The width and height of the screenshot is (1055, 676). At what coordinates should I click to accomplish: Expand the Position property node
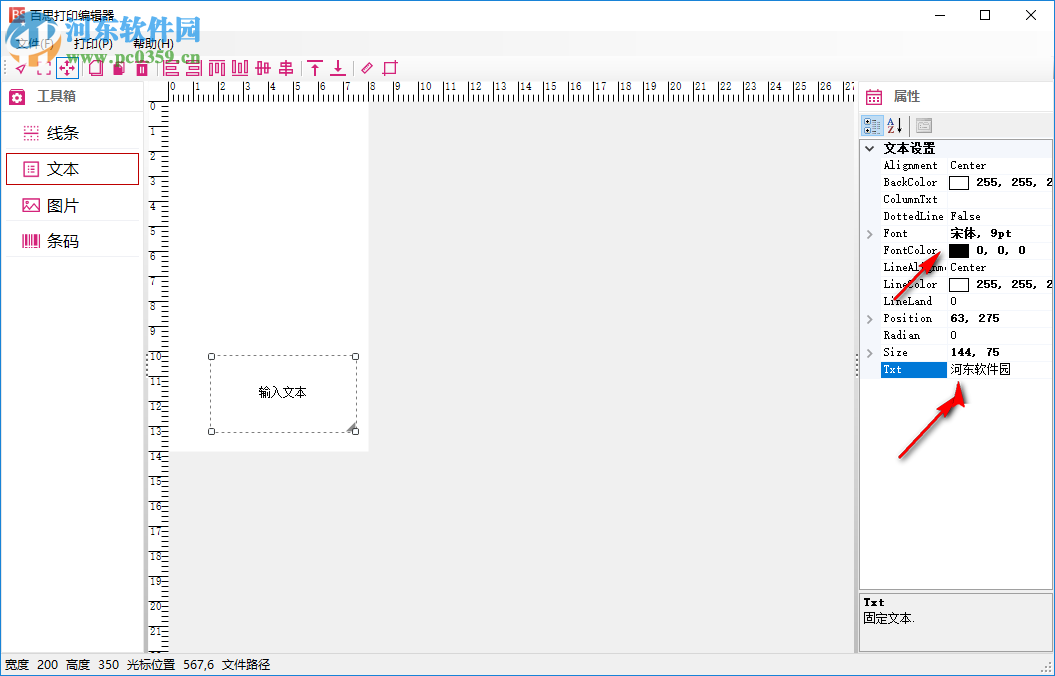(x=870, y=318)
